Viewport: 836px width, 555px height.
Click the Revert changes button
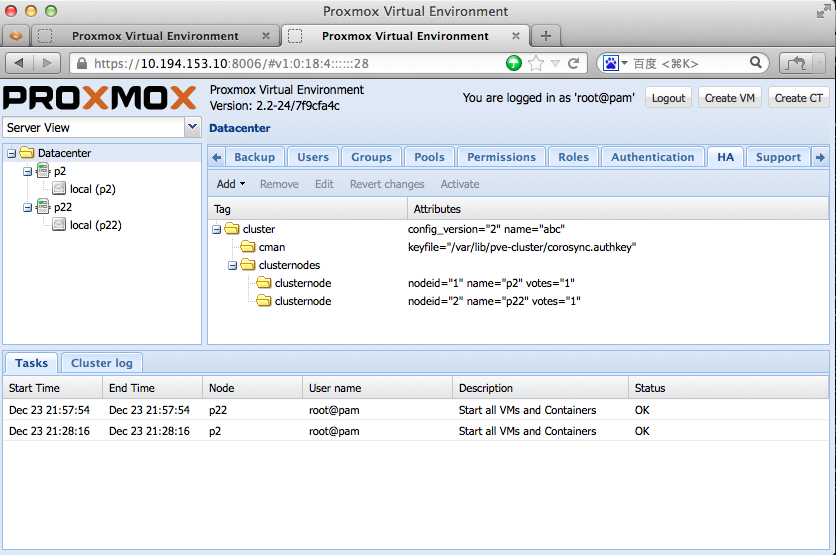pyautogui.click(x=387, y=184)
